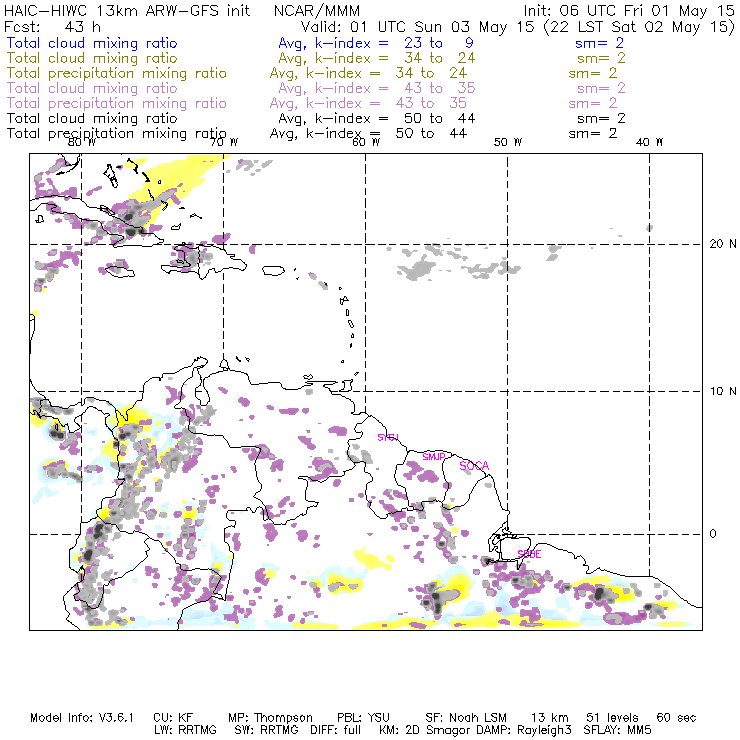Screen dimensions: 740x740
Task: Click 'SF: Noah LSM' footer entry
Action: coord(466,718)
